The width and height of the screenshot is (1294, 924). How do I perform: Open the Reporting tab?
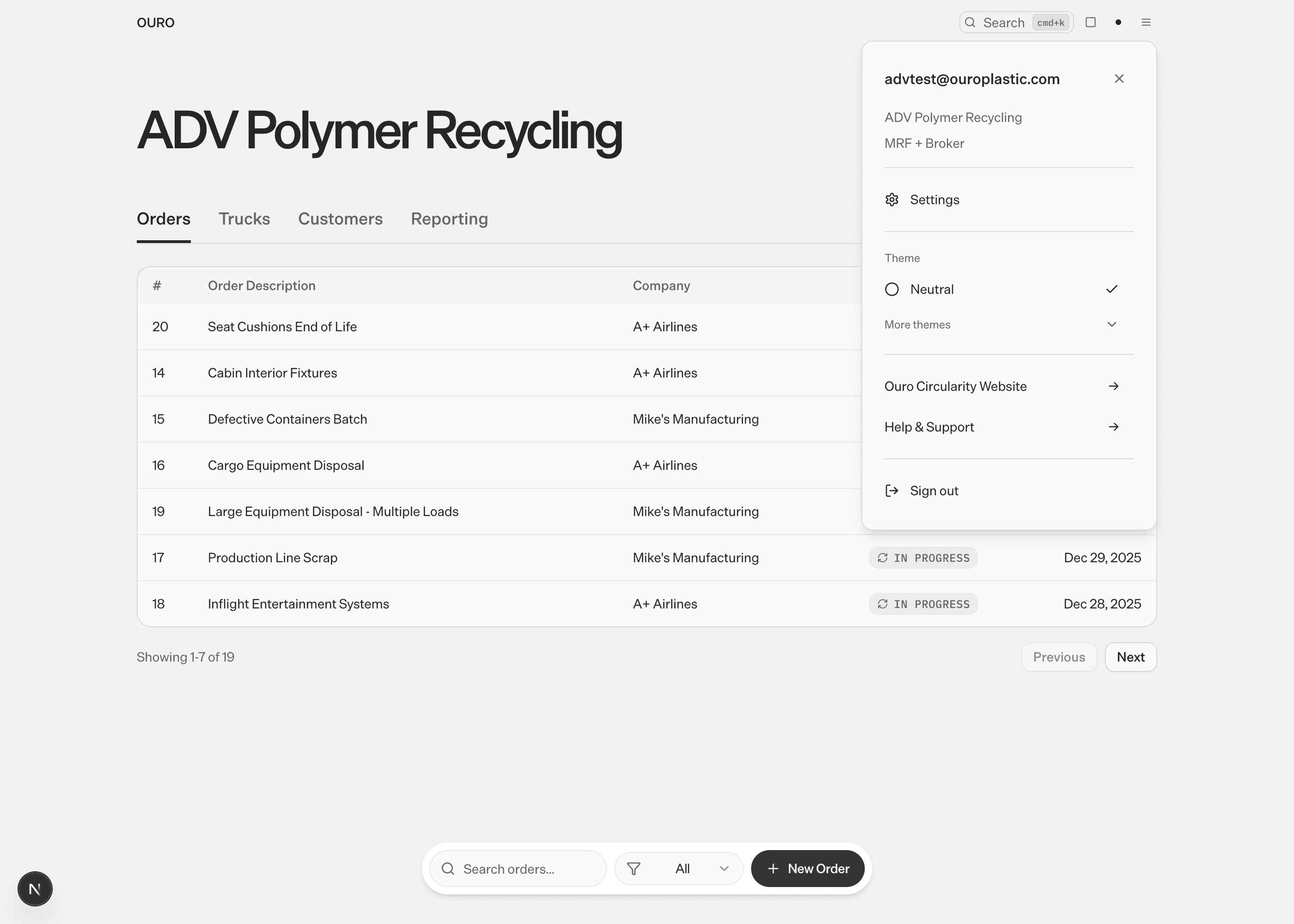pos(449,219)
